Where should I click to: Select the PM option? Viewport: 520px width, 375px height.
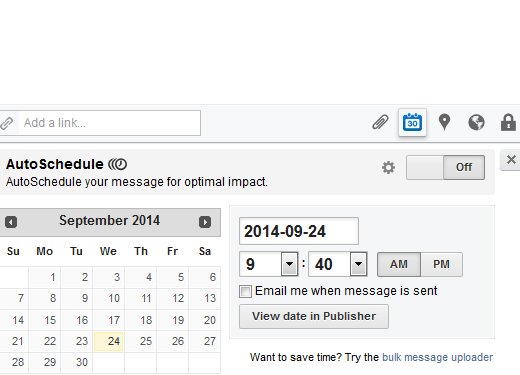[x=441, y=264]
